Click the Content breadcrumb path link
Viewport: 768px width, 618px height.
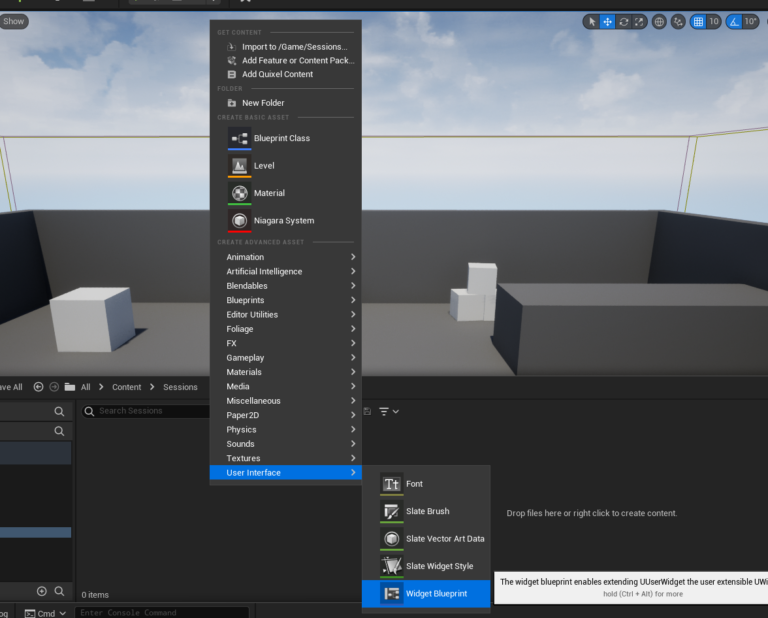click(127, 387)
